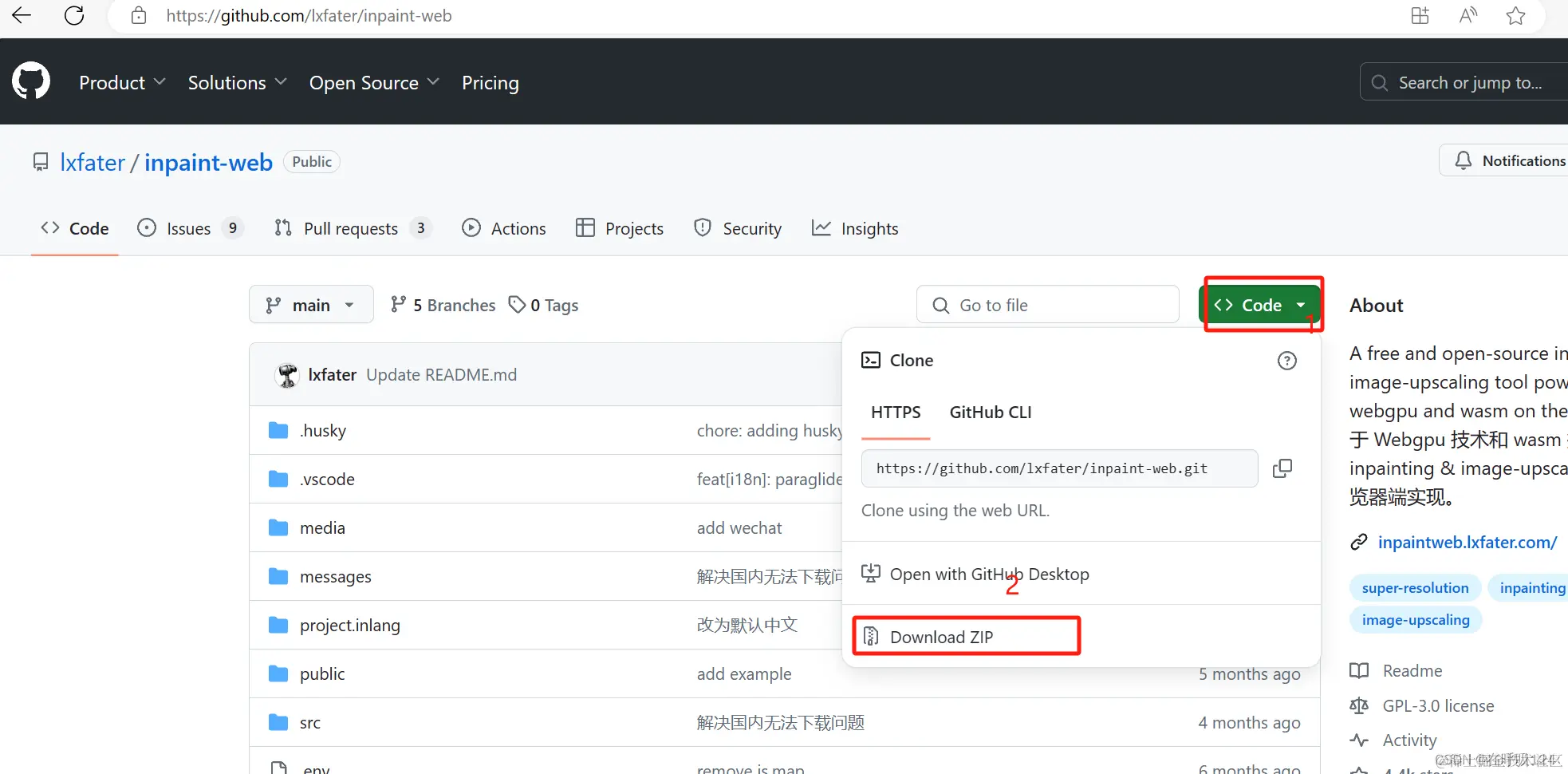
Task: Select the clone URL text field
Action: (x=1060, y=468)
